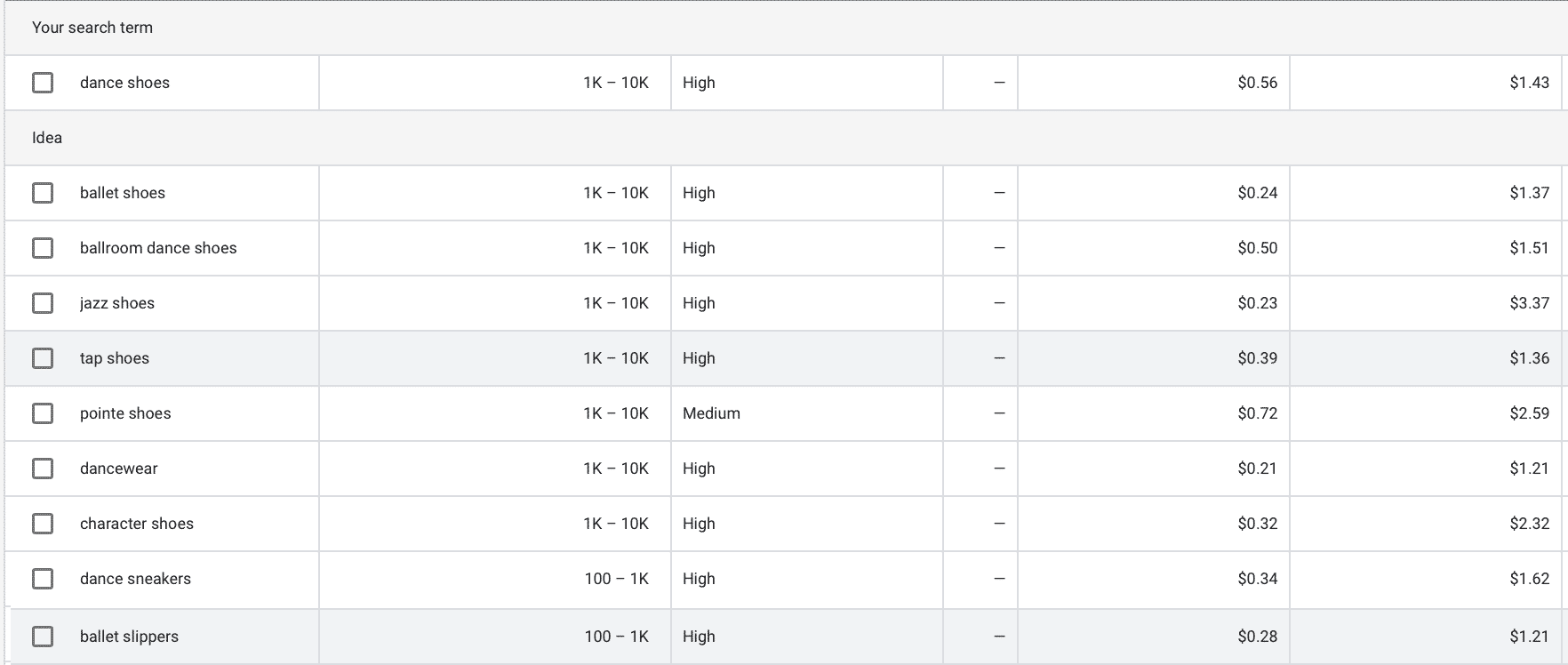Click the character shoes keyword
The image size is (1568, 665).
tap(137, 524)
